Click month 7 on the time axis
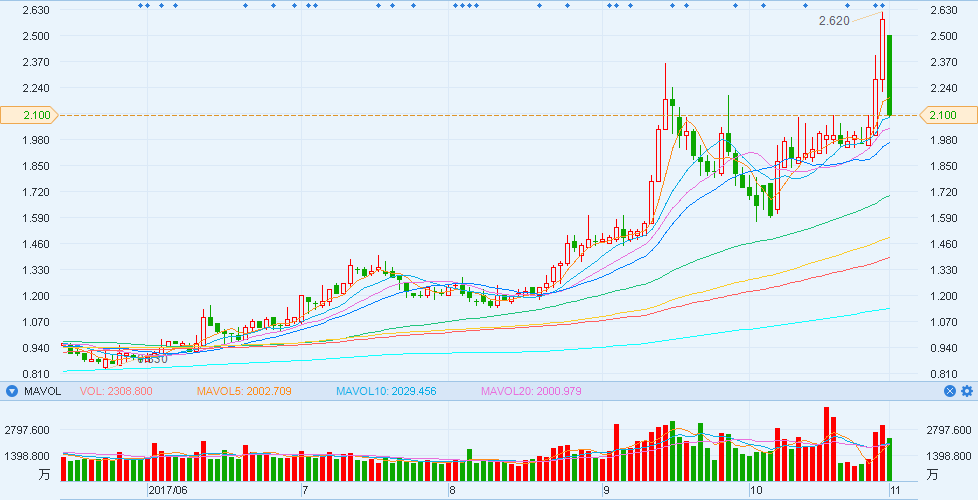The image size is (978, 500). pos(305,490)
